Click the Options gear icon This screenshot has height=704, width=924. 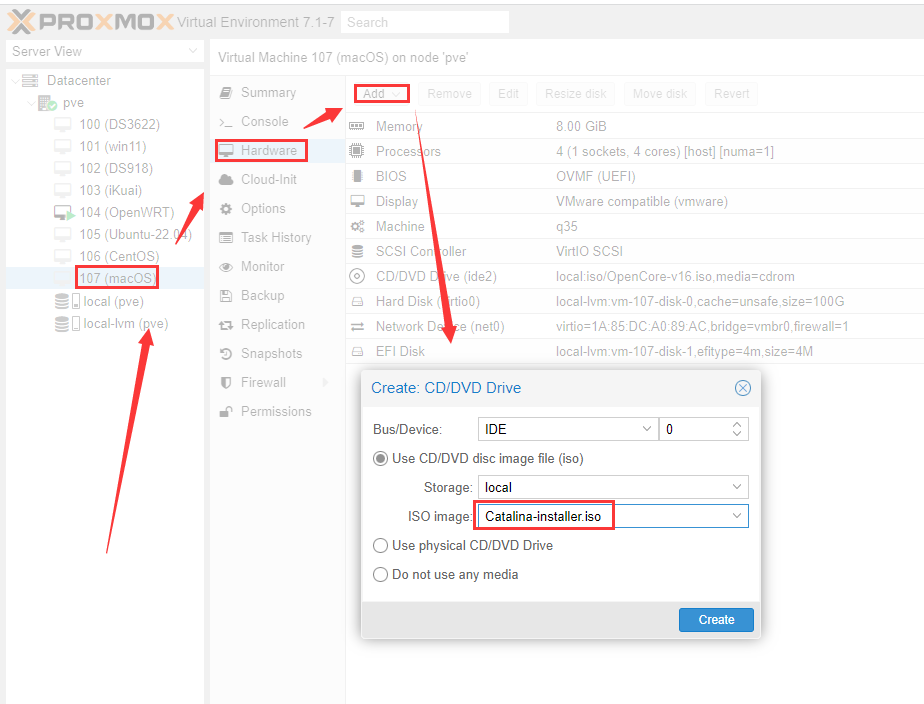225,209
